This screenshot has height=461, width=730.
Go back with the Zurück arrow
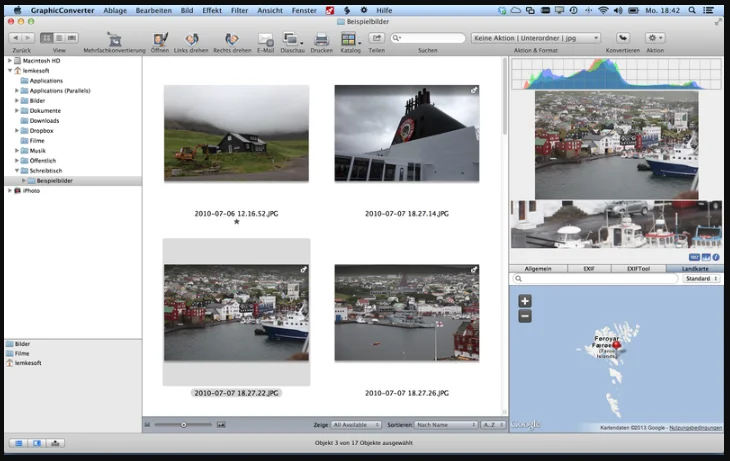[15, 38]
